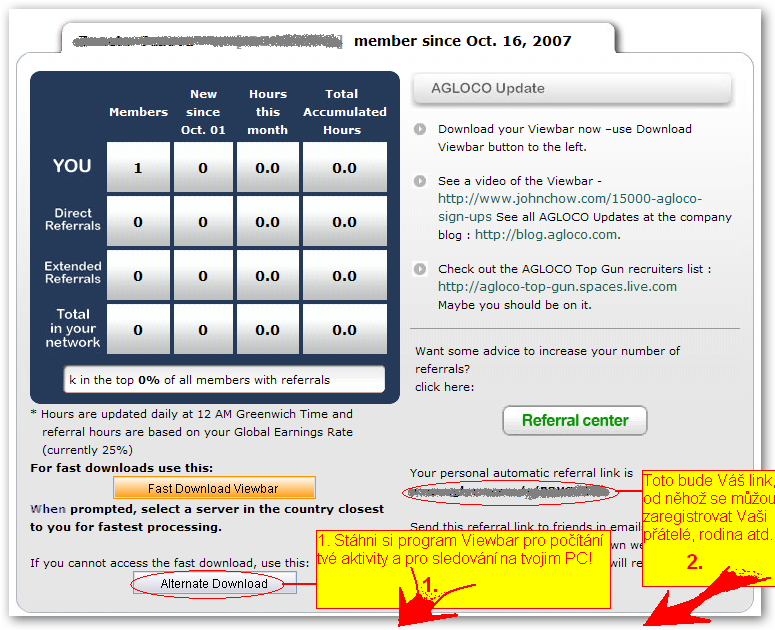The width and height of the screenshot is (775, 630).
Task: Select YOU row Hours this month cell
Action: [267, 168]
